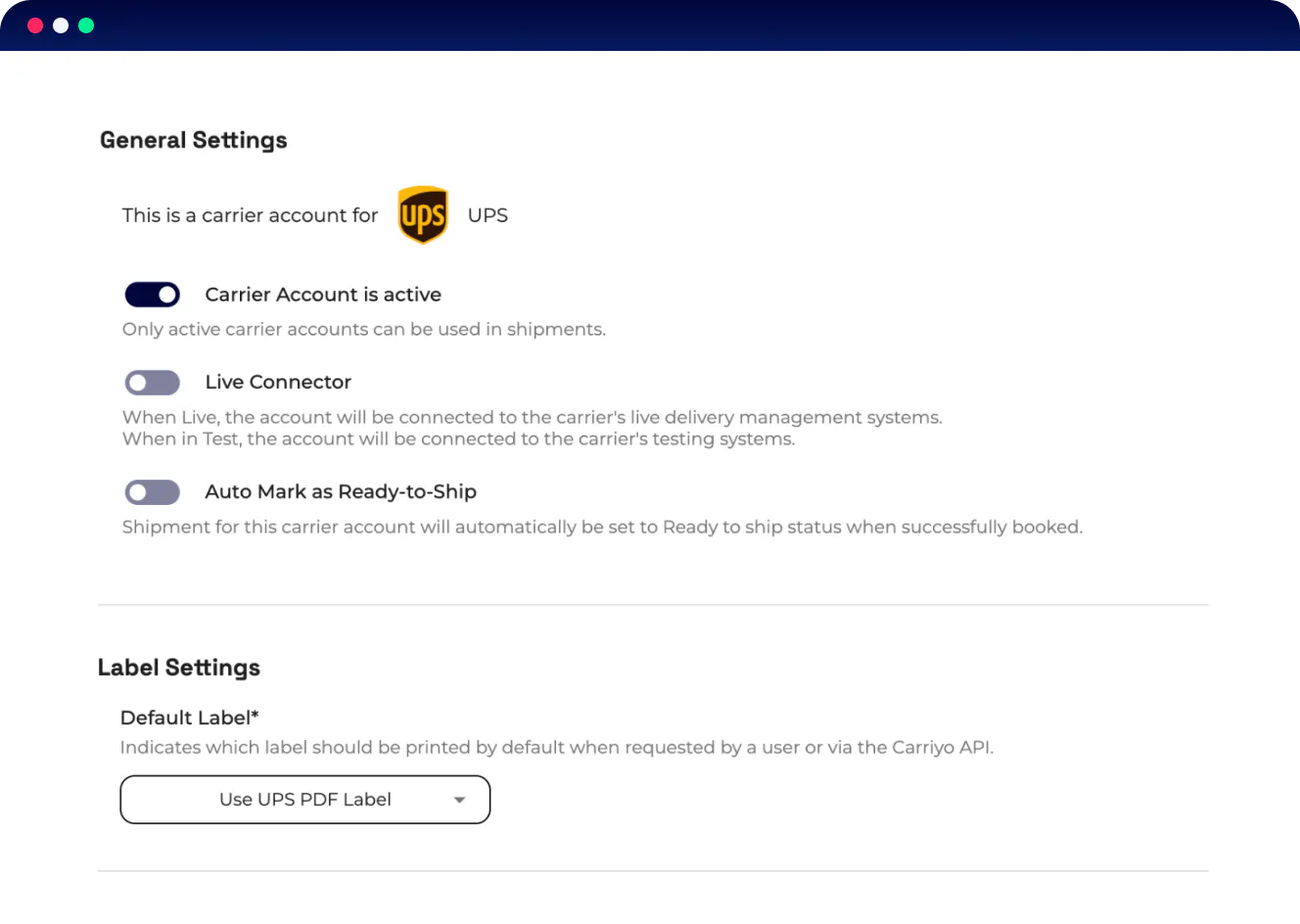Click the Auto Mark as Ready-to-Ship label

click(x=341, y=491)
